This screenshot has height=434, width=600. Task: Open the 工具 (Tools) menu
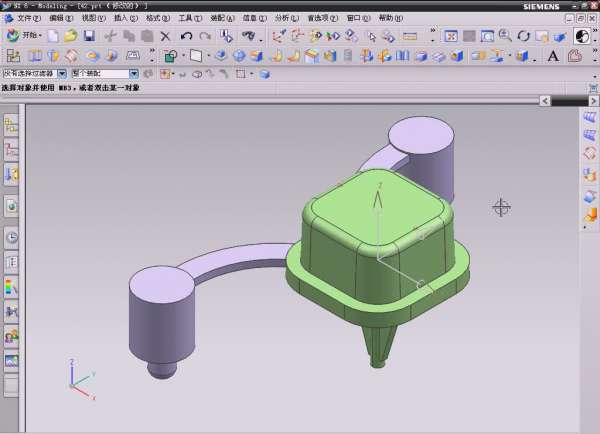190,18
